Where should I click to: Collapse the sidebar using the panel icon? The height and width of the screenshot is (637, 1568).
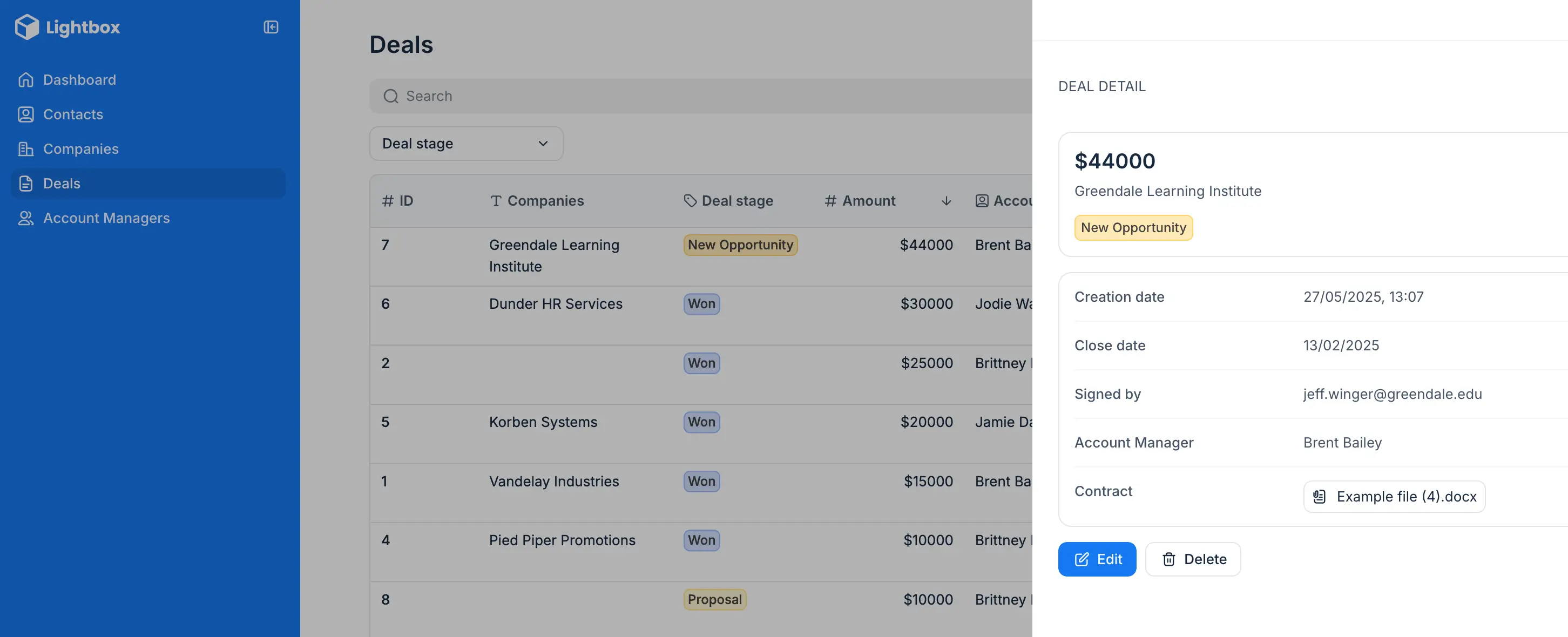[x=271, y=27]
